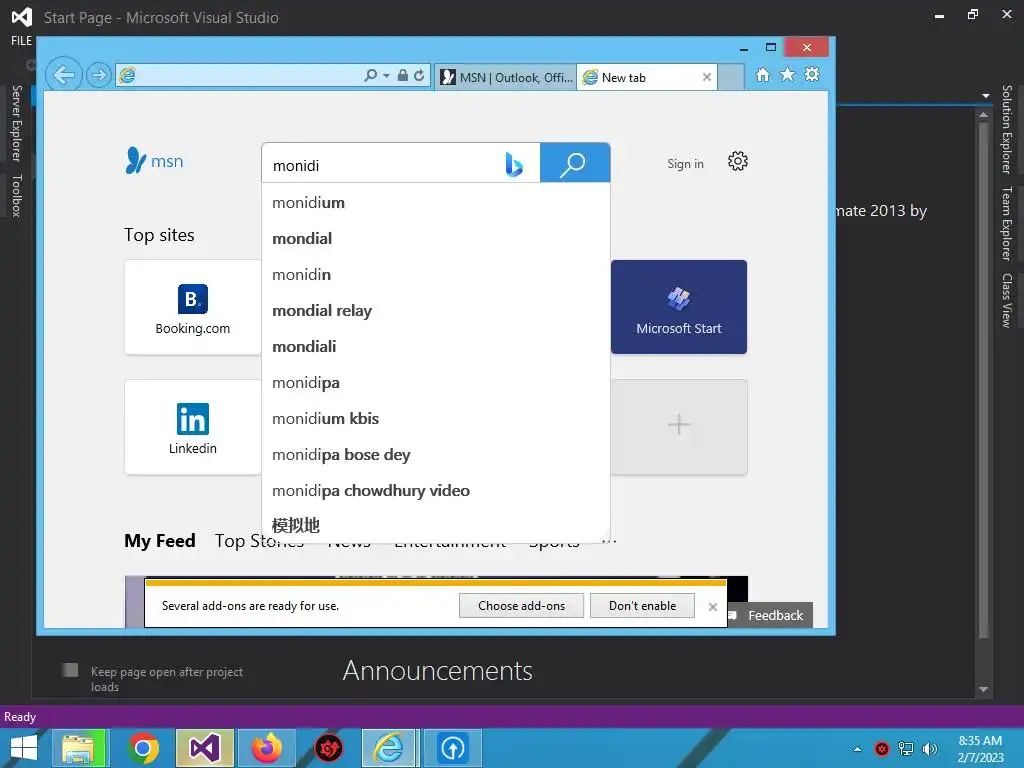Open the Class View side tab

[1007, 300]
